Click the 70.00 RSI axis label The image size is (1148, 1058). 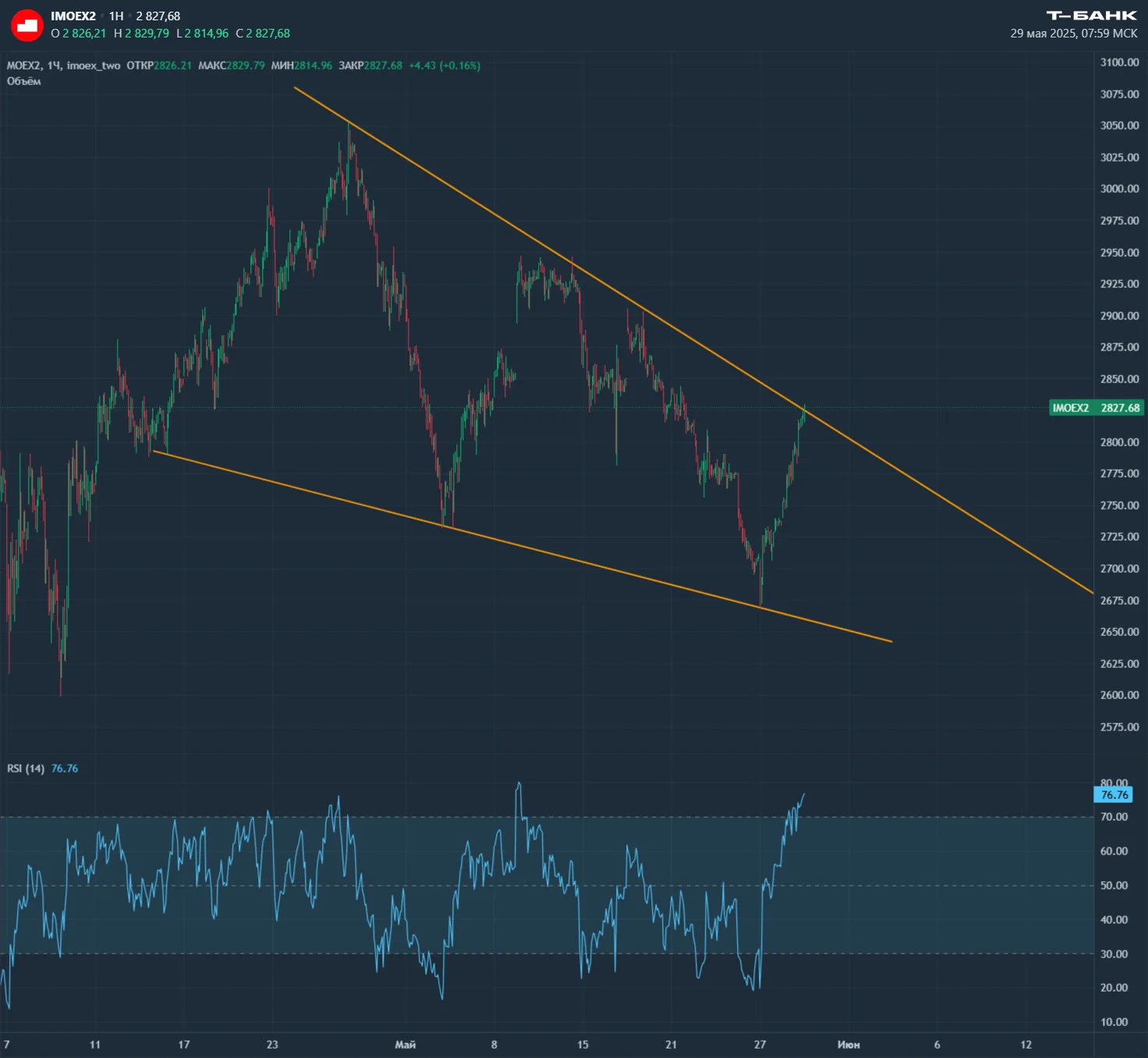click(1114, 817)
